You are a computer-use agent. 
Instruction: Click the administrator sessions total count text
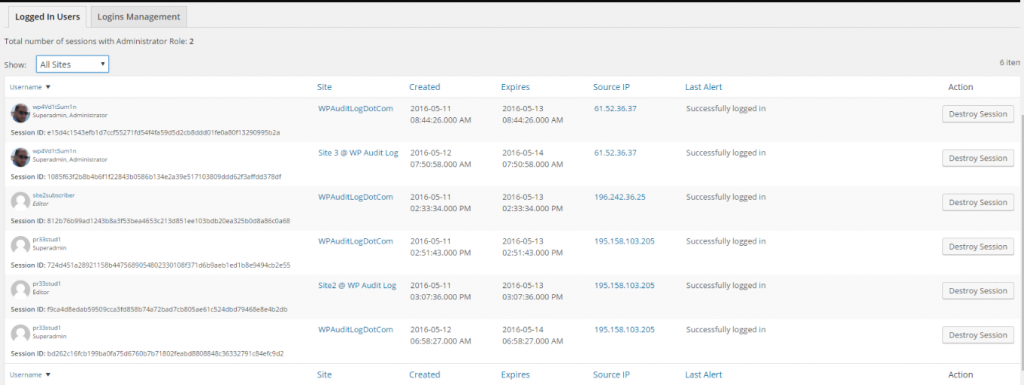click(x=99, y=41)
